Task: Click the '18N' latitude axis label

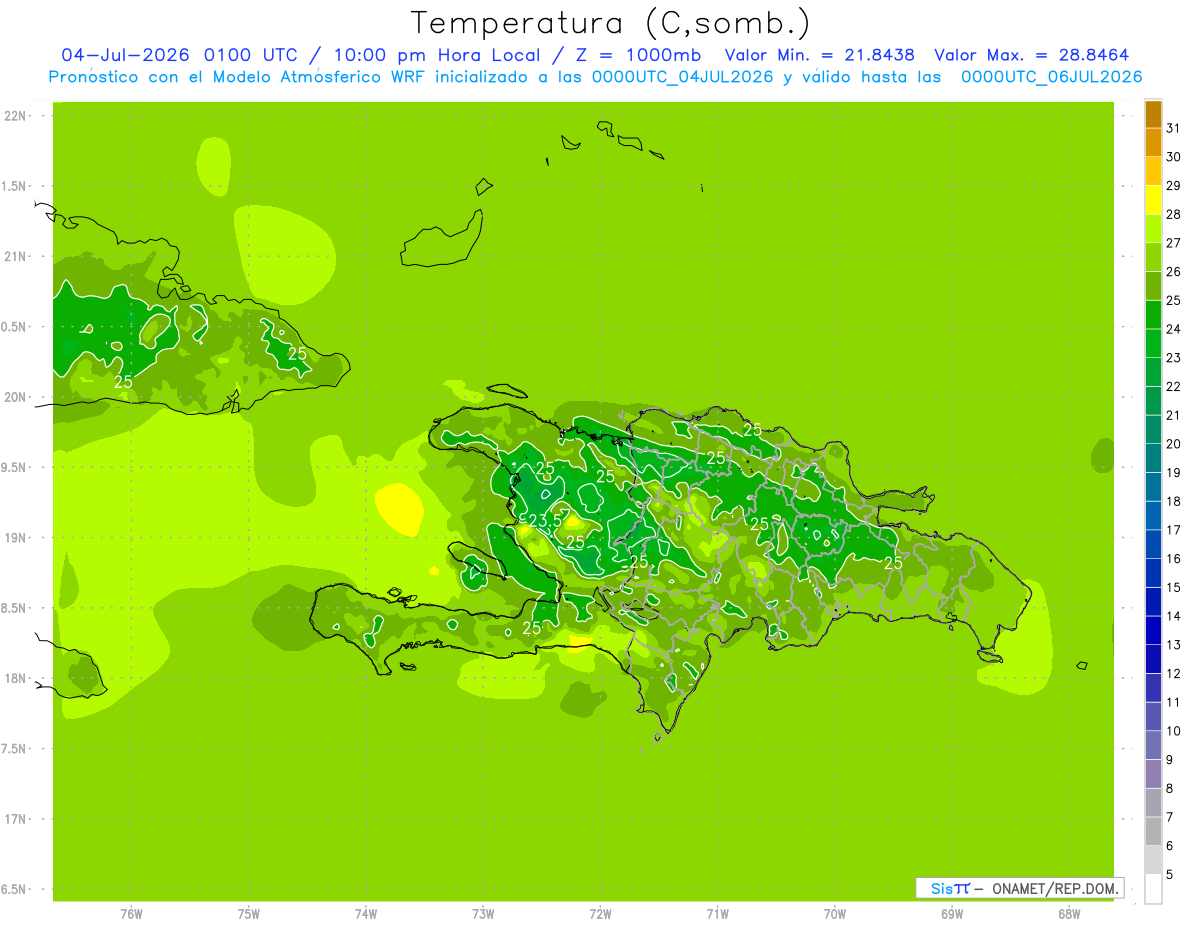Action: (15, 678)
